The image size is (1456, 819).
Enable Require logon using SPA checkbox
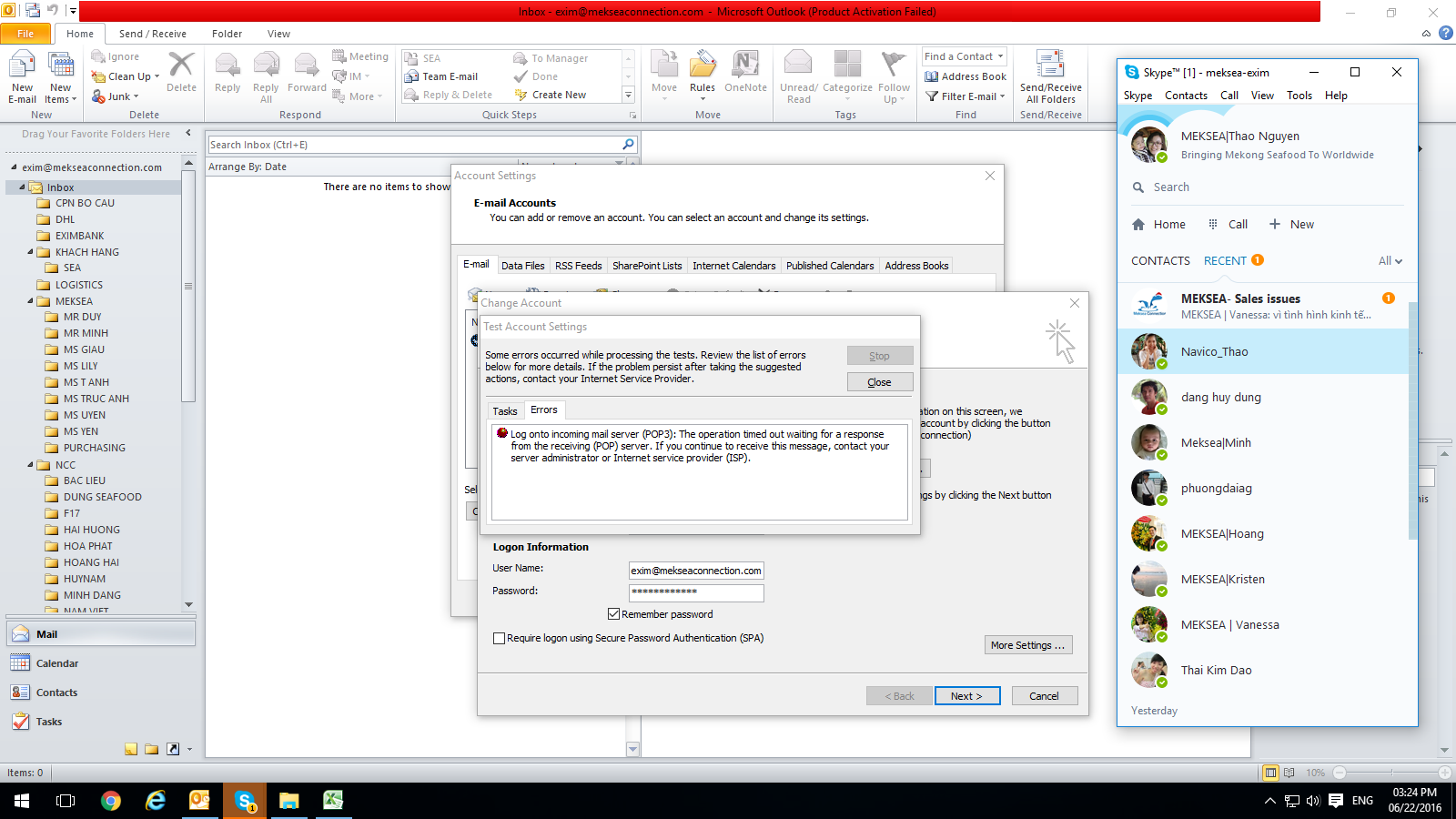[x=499, y=638]
